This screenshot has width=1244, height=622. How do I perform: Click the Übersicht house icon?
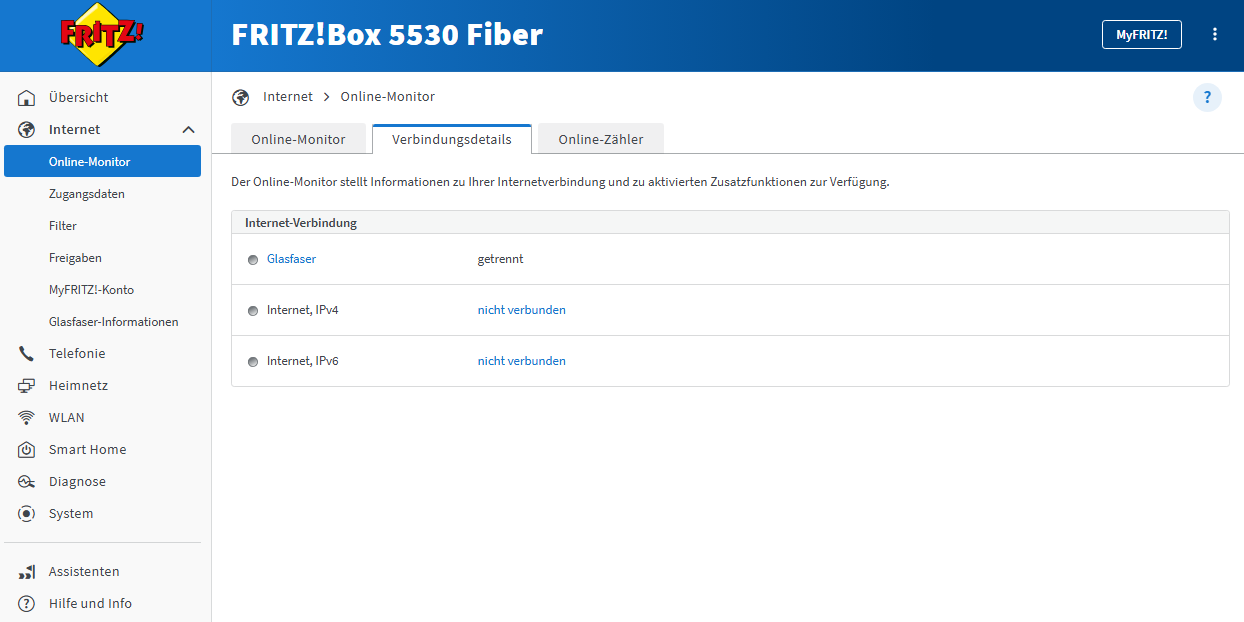27,98
